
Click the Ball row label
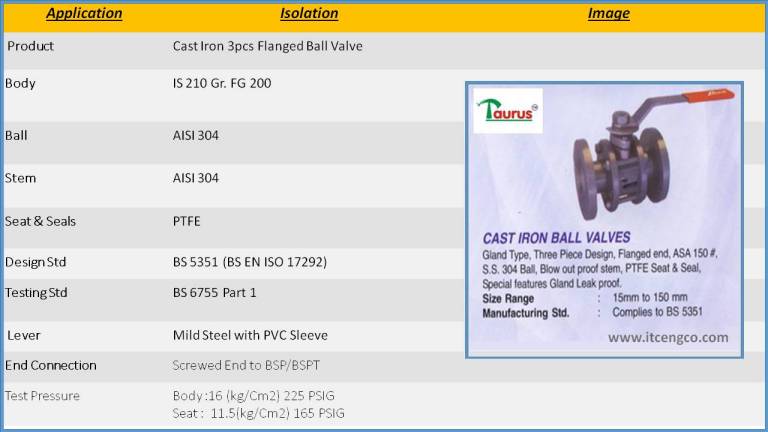point(17,135)
